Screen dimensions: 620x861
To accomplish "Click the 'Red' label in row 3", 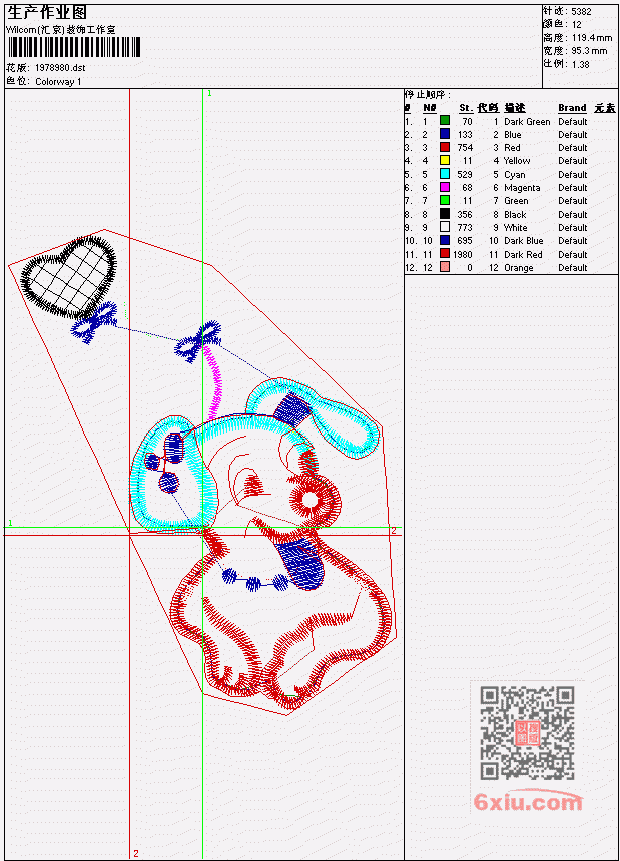I will 512,148.
